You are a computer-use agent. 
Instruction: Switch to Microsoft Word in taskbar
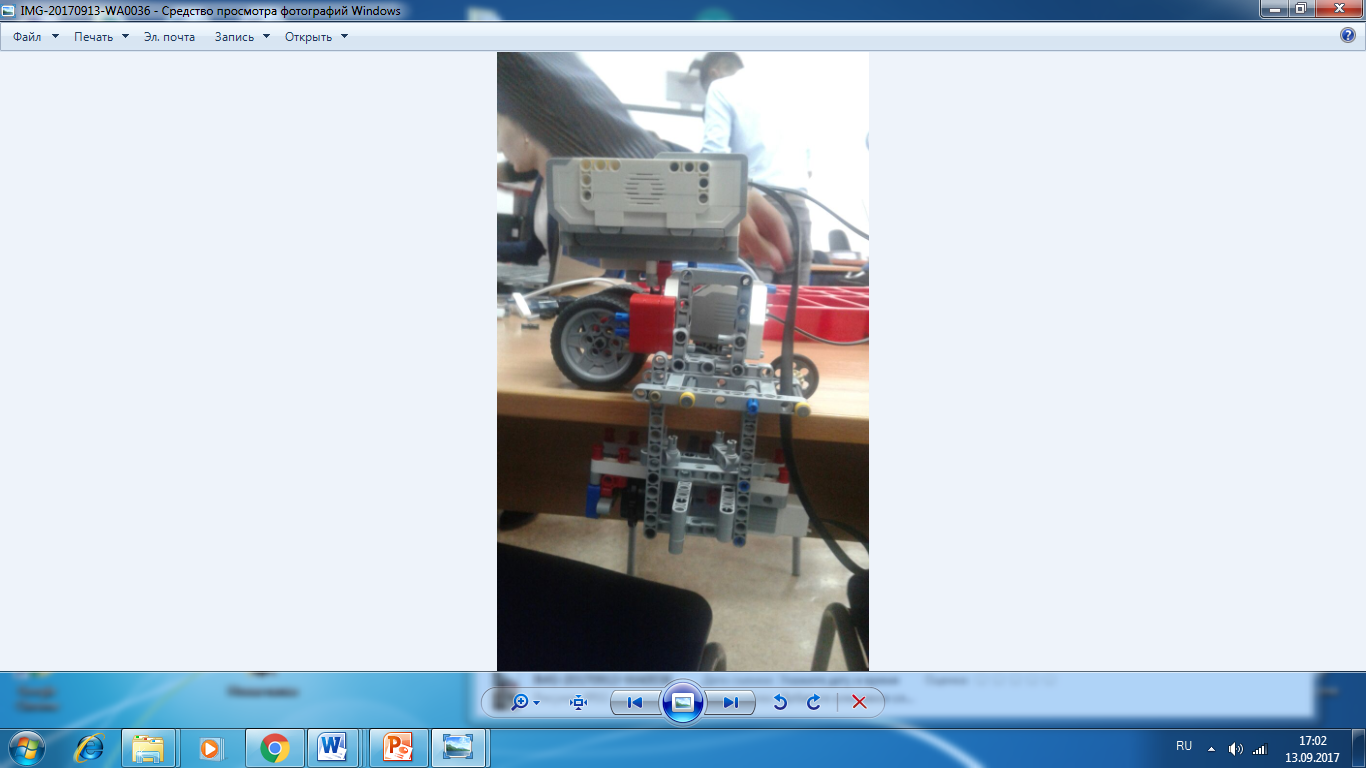(x=335, y=747)
